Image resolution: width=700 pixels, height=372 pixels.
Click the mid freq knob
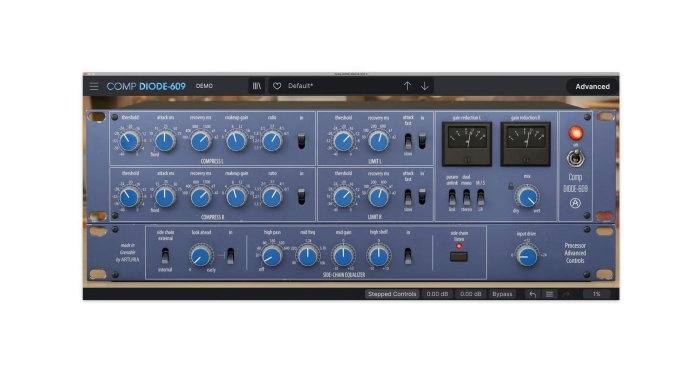(308, 256)
